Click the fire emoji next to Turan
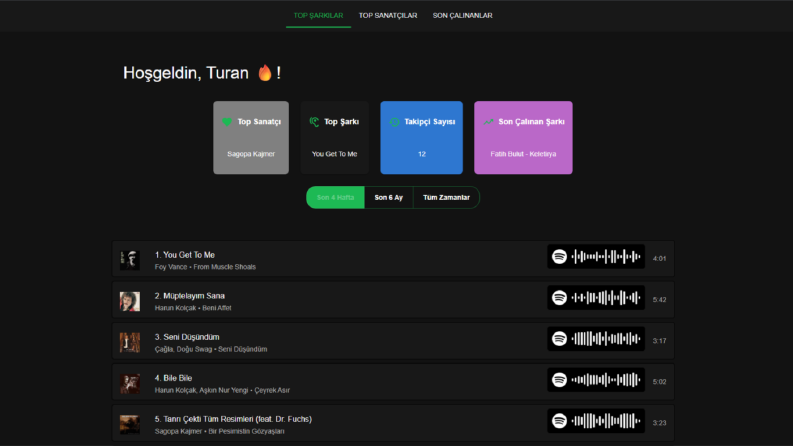793x446 pixels. point(265,73)
